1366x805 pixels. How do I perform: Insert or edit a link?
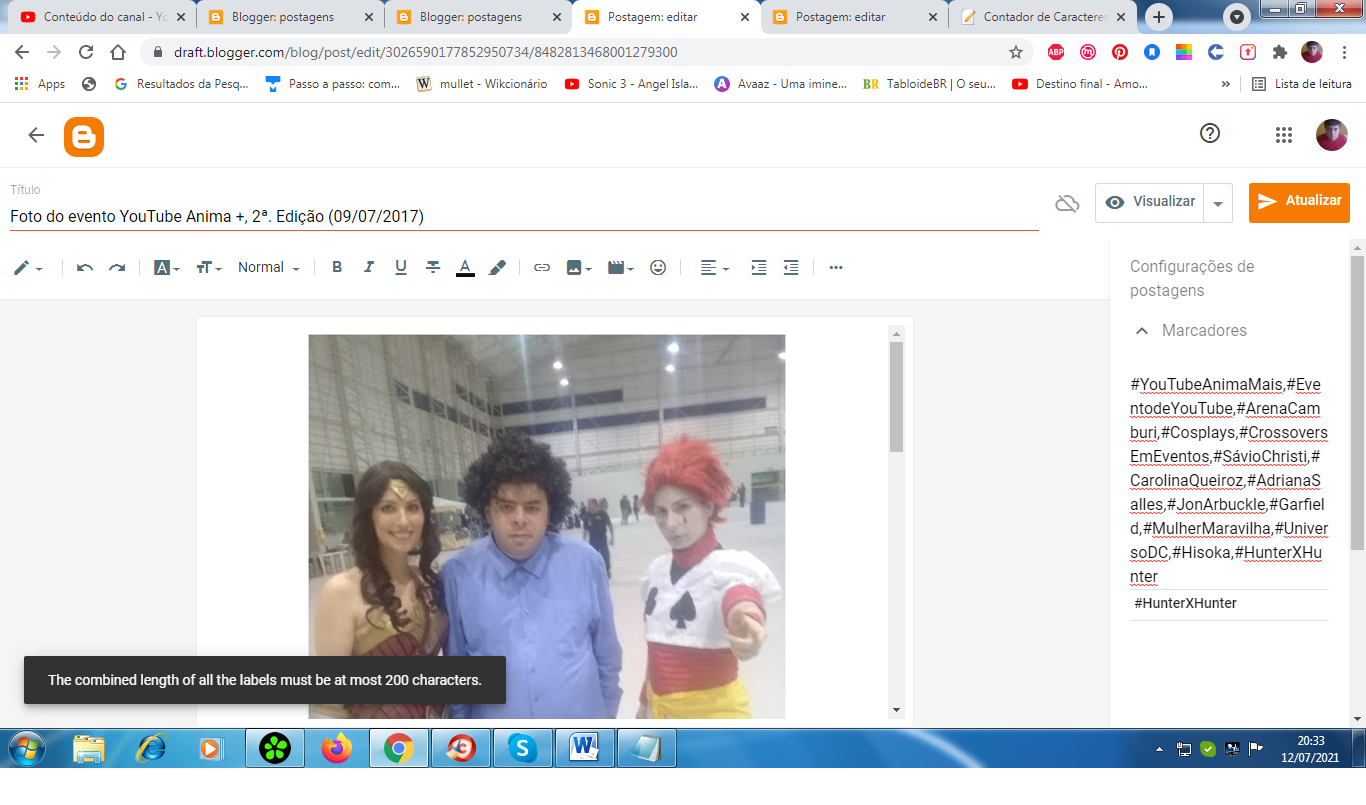coord(542,267)
